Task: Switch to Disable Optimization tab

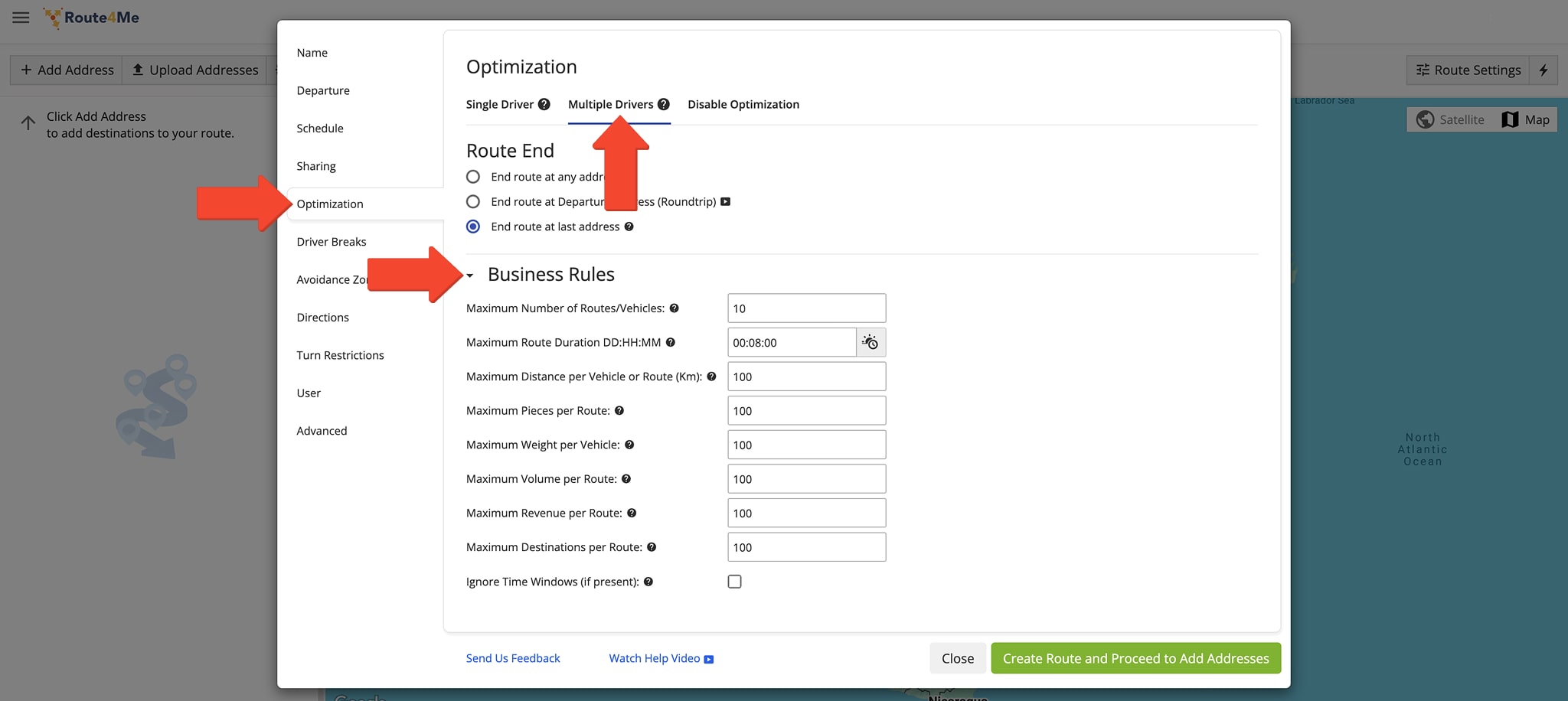Action: (x=743, y=104)
